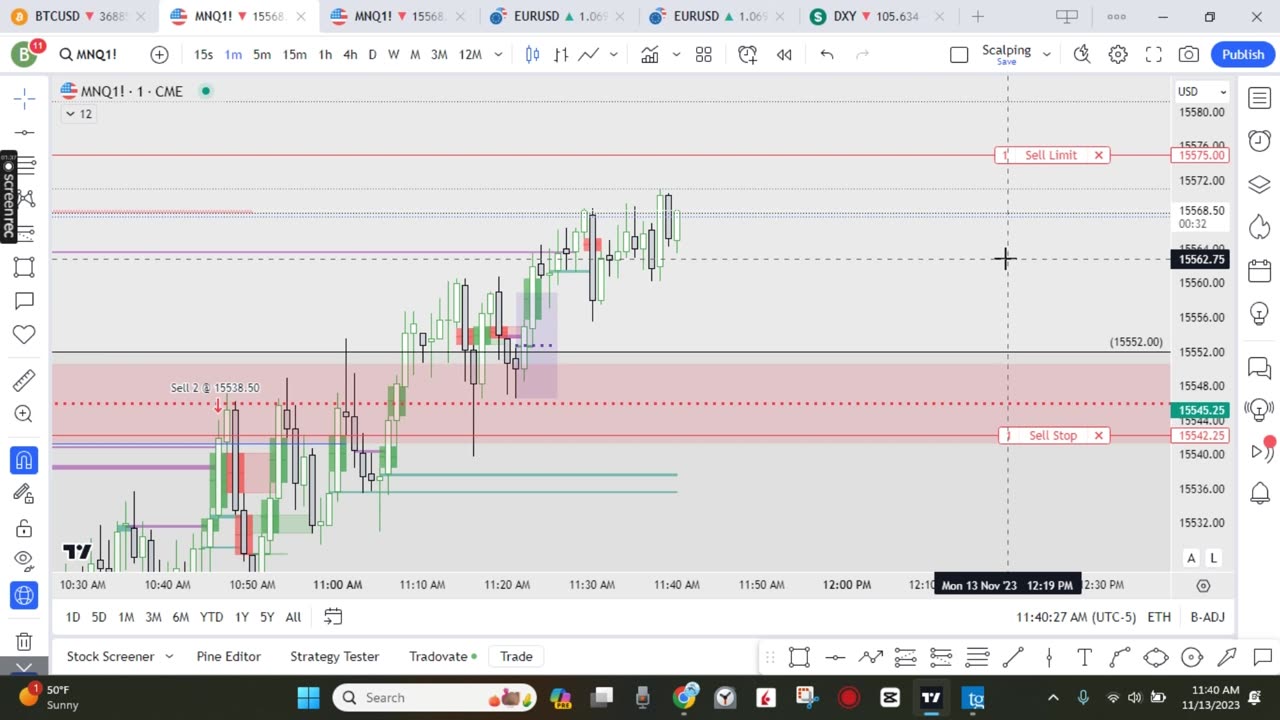The image size is (1280, 720).
Task: Undo the last chart action
Action: 827,55
